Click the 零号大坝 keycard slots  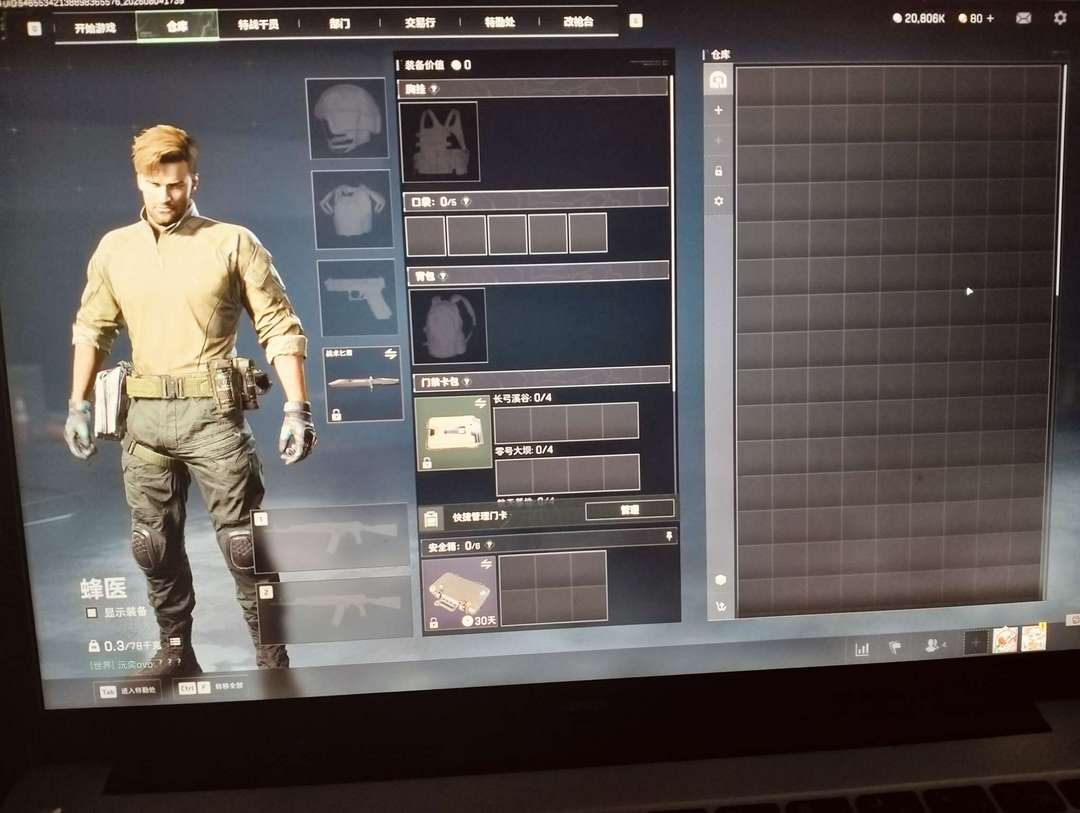(x=568, y=473)
